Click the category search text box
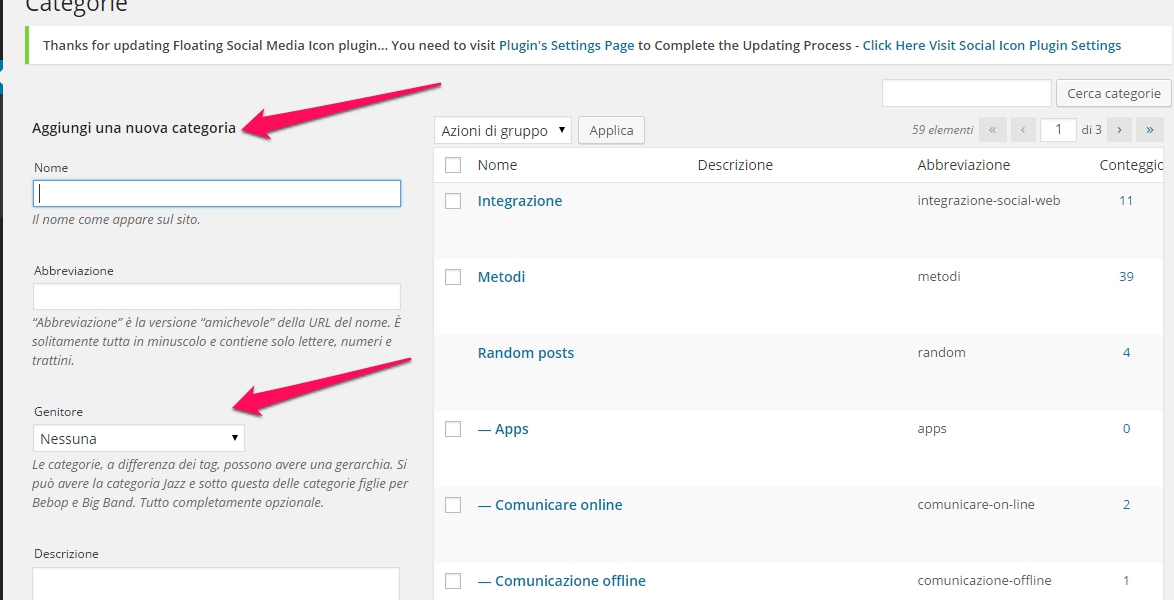Viewport: 1174px width, 600px height. 966,93
